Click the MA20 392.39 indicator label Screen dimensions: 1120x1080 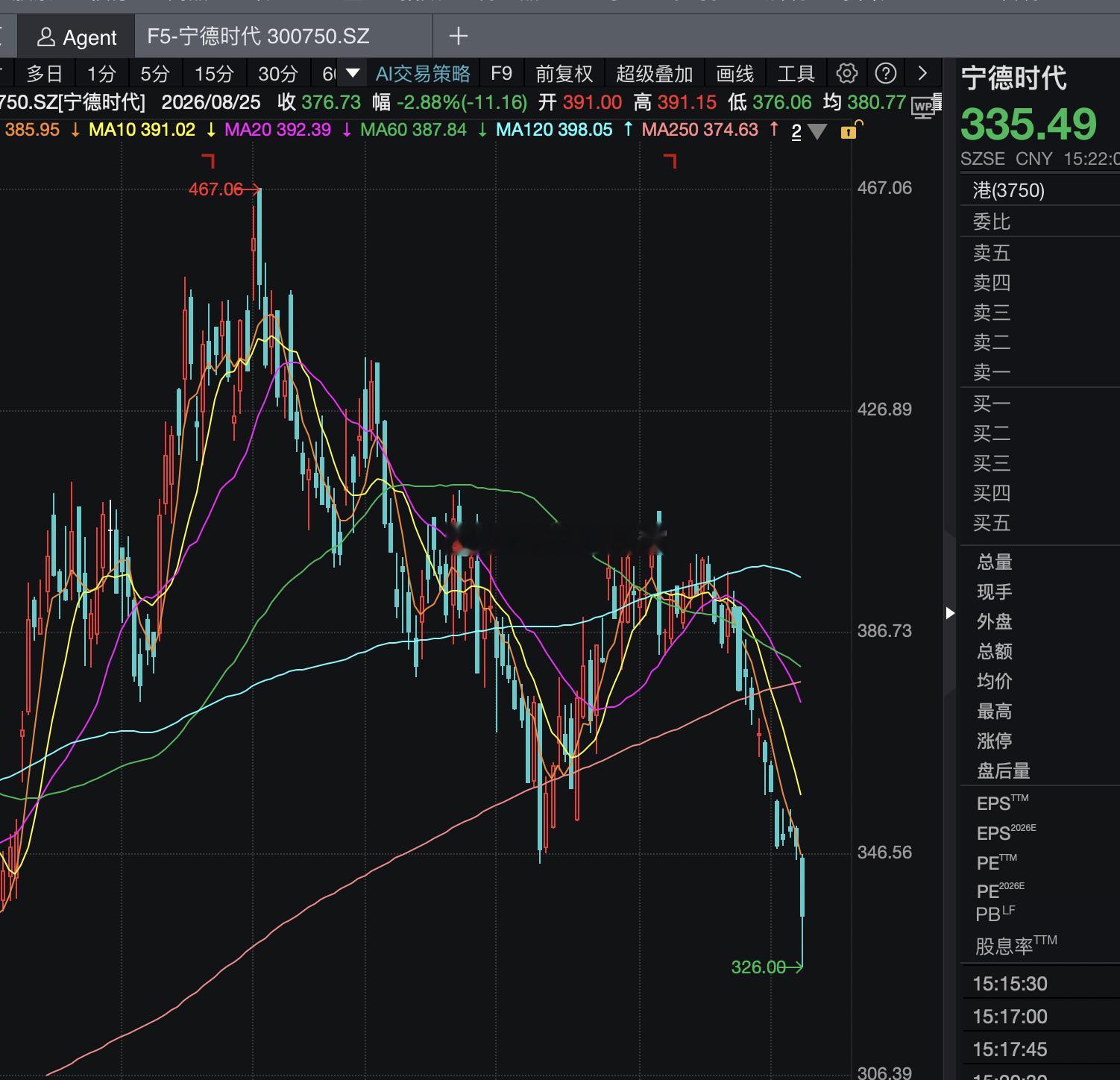tap(277, 130)
